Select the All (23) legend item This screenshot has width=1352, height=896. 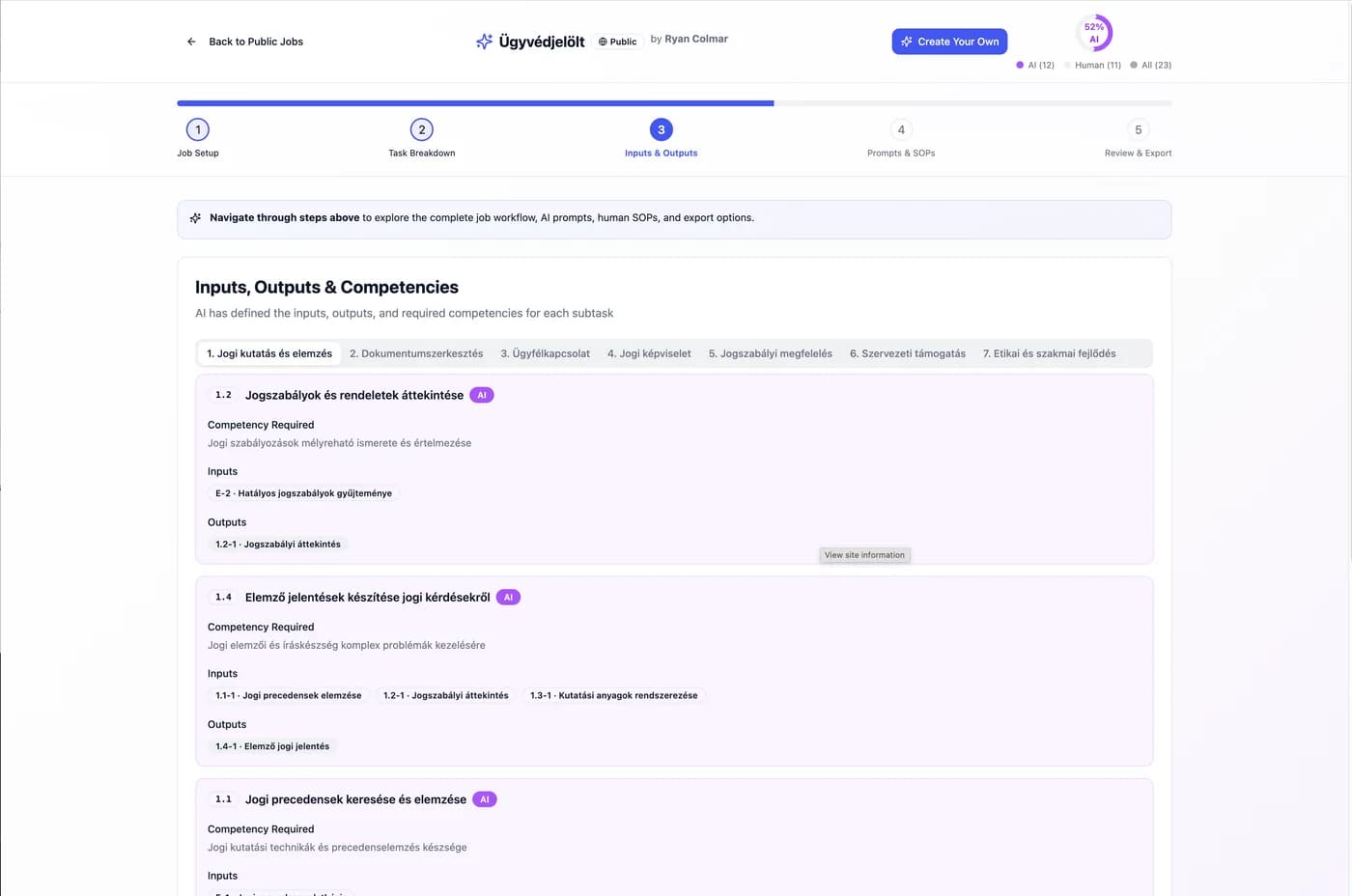click(x=1151, y=65)
